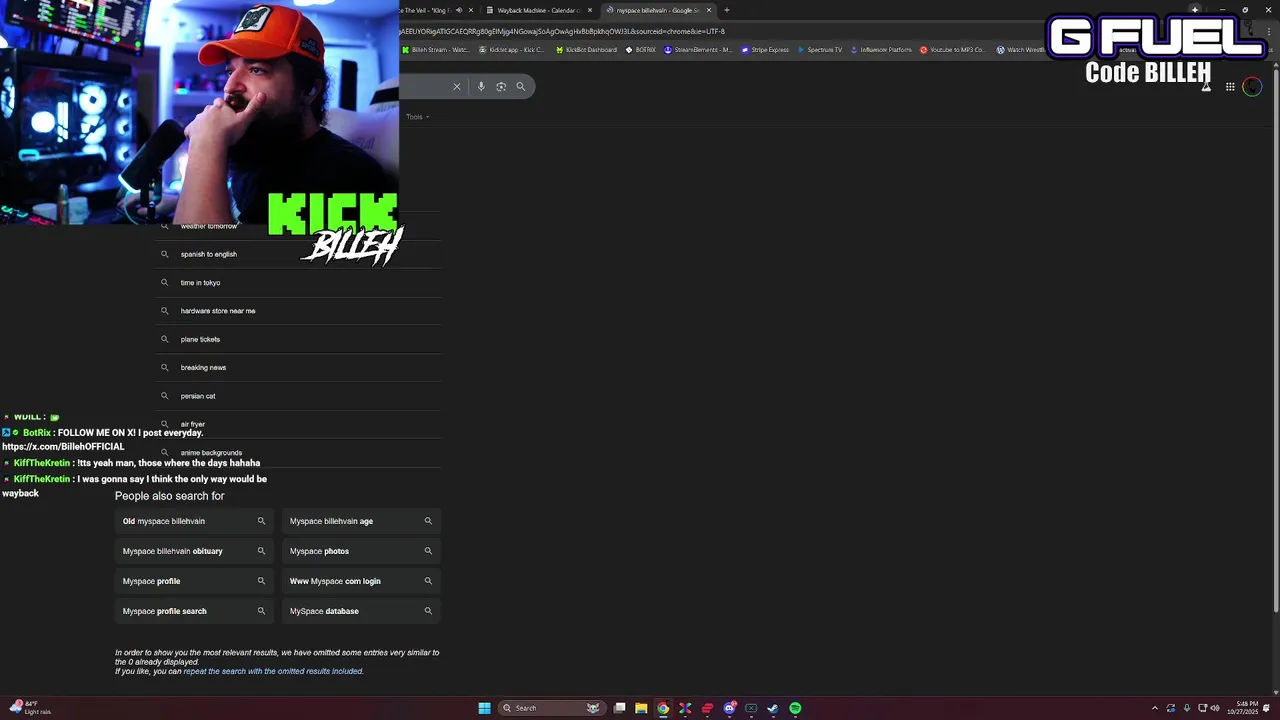Open the Steam taskbar icon
The image size is (1280, 720).
click(772, 708)
